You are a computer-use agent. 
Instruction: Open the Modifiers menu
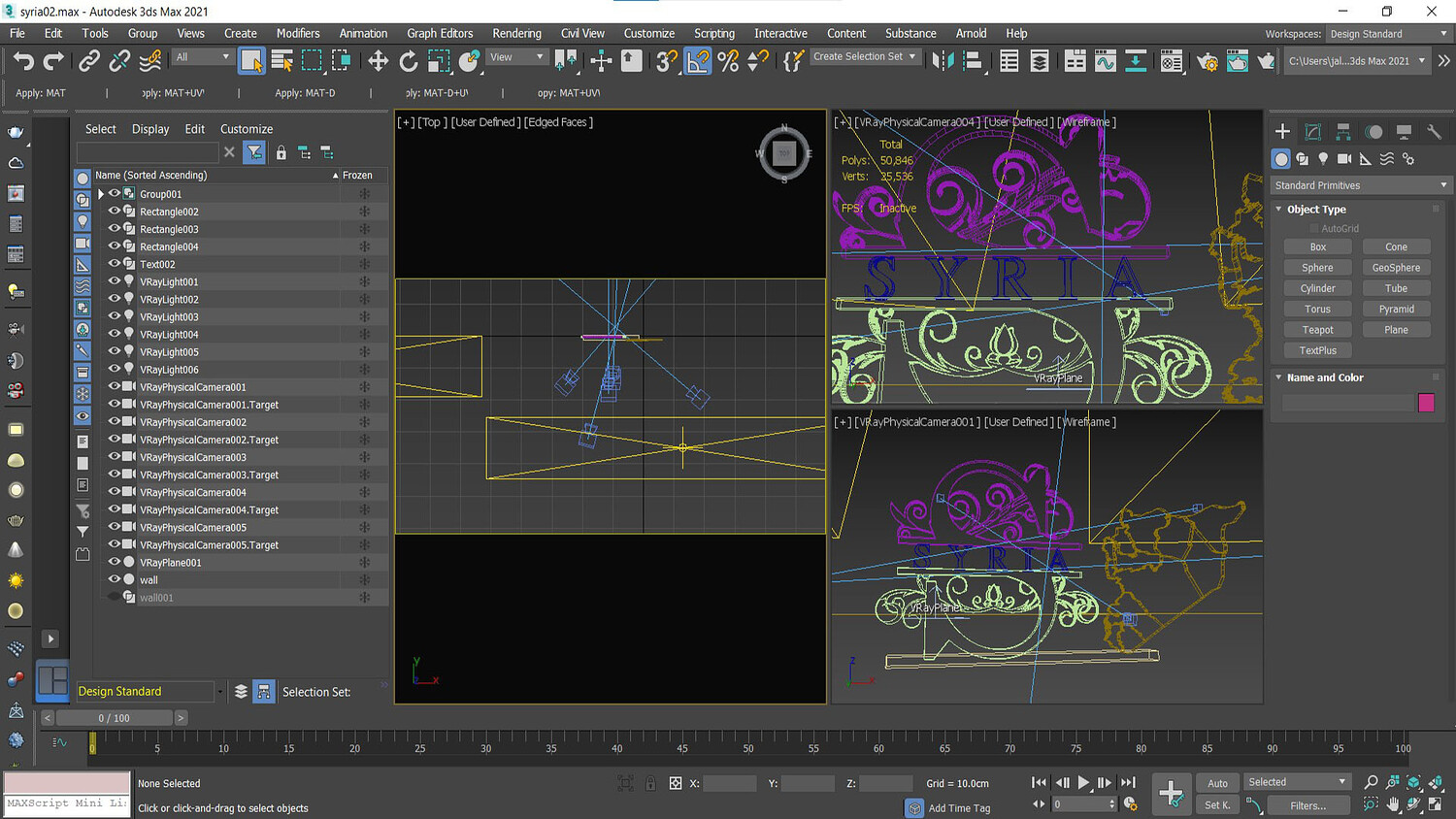pos(298,33)
